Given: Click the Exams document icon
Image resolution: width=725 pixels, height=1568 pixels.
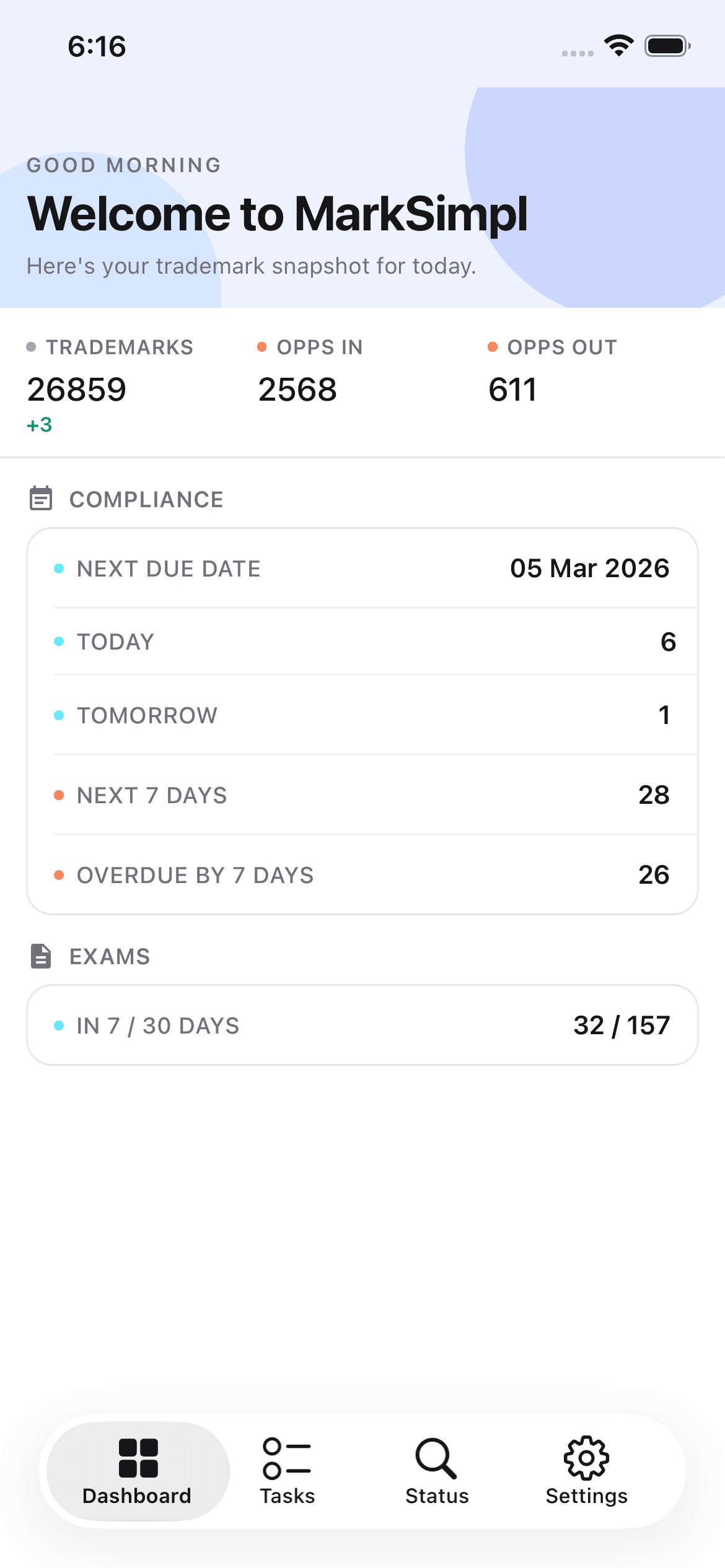Looking at the screenshot, I should (41, 956).
